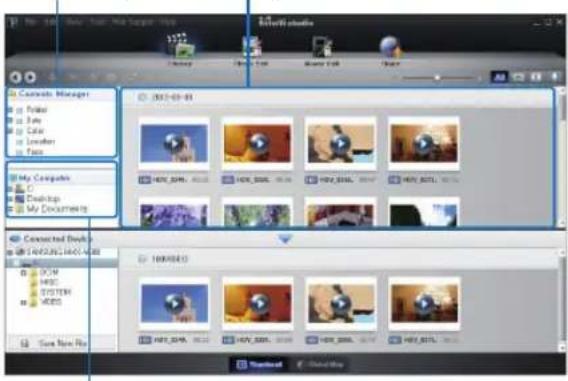Switch to the Global Map view tab
Viewport: 568px width, 381px height.
tap(321, 364)
